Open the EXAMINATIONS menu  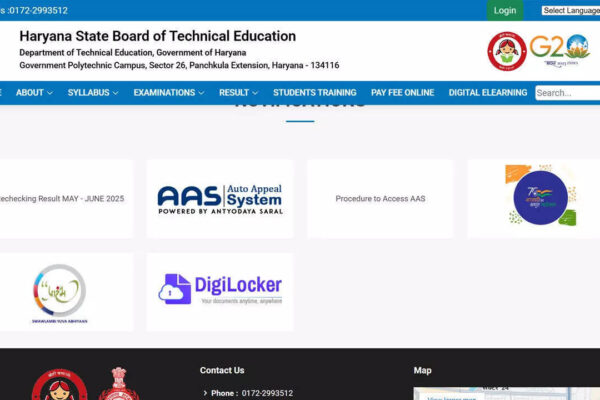click(x=164, y=93)
